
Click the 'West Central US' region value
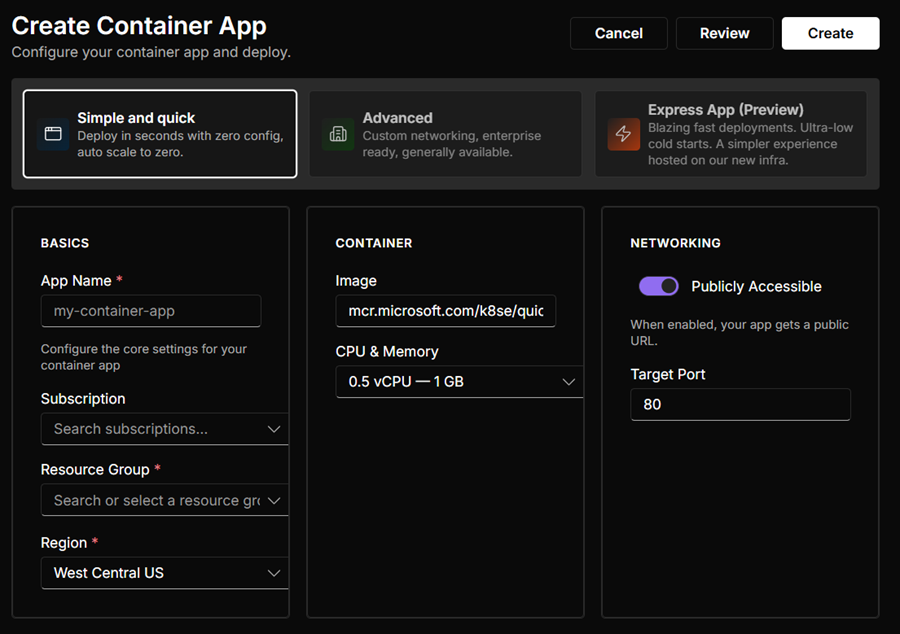(x=108, y=573)
